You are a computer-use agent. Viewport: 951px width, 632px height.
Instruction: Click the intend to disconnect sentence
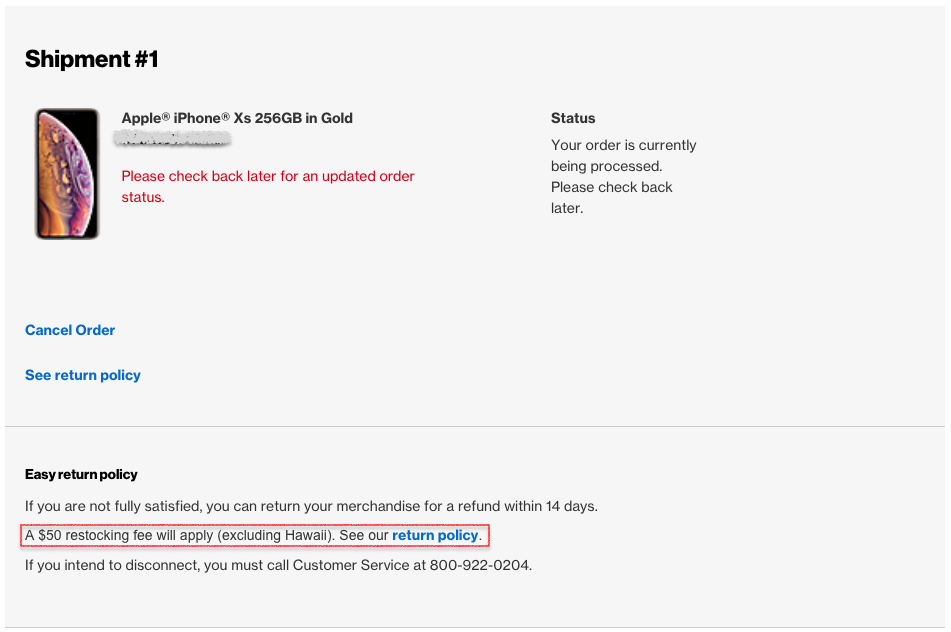coord(278,565)
